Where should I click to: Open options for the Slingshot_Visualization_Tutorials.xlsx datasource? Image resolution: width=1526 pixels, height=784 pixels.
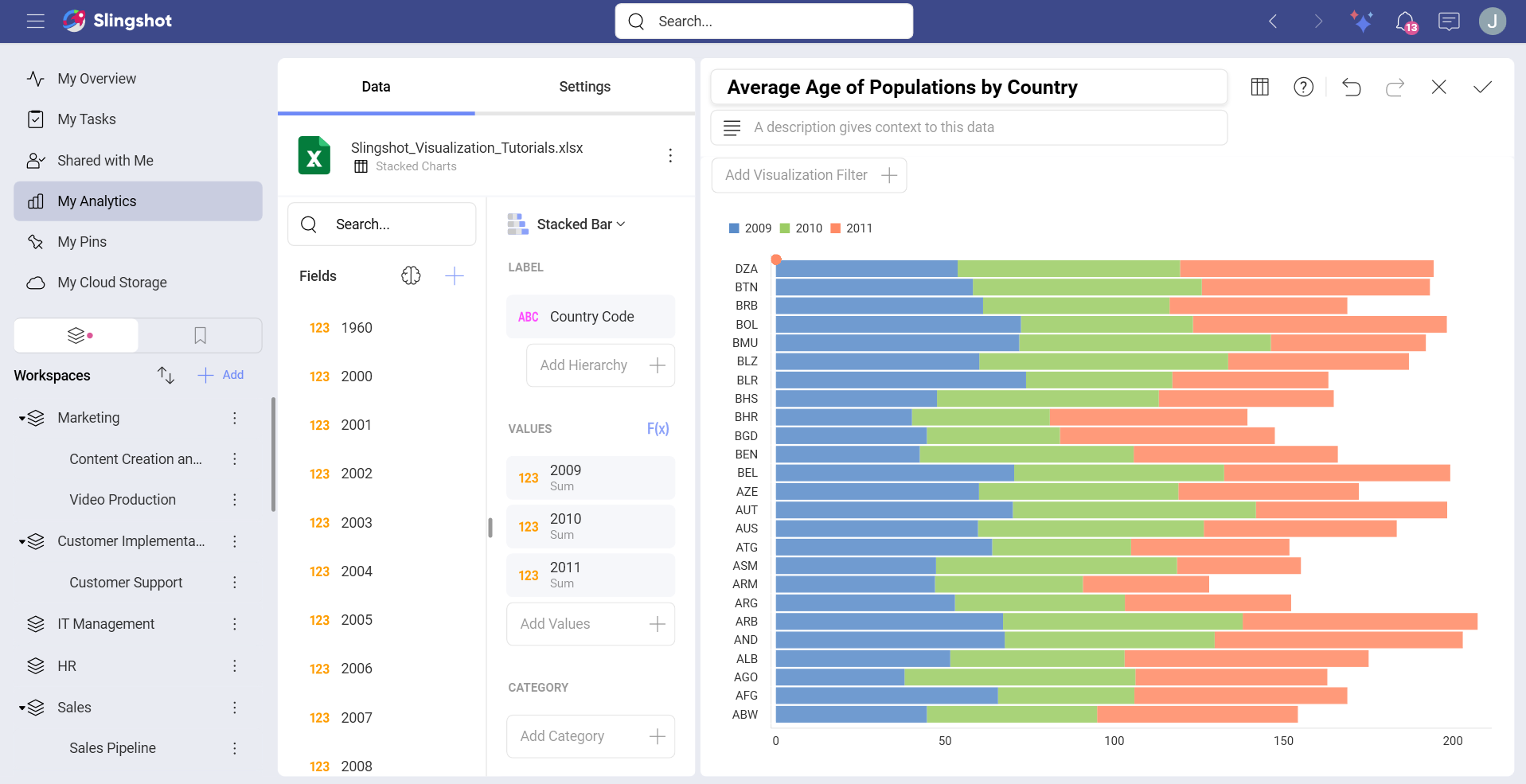click(x=670, y=155)
